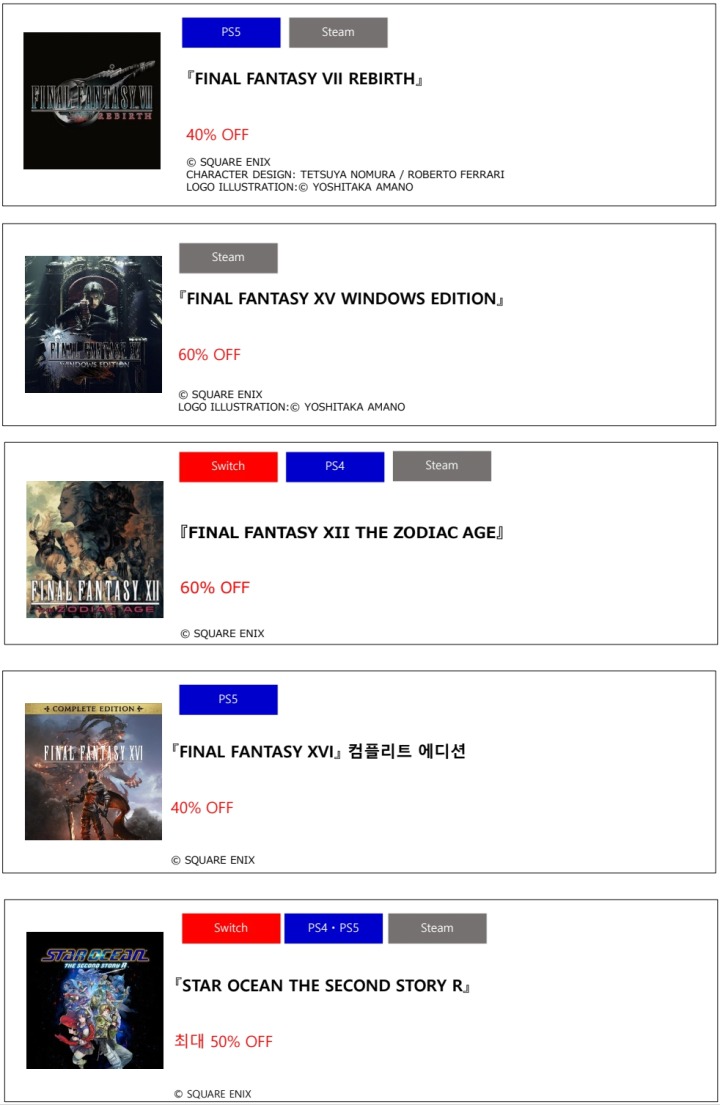720x1105 pixels.
Task: Click the Steam button for FF XII Zodiac Age
Action: pos(441,466)
